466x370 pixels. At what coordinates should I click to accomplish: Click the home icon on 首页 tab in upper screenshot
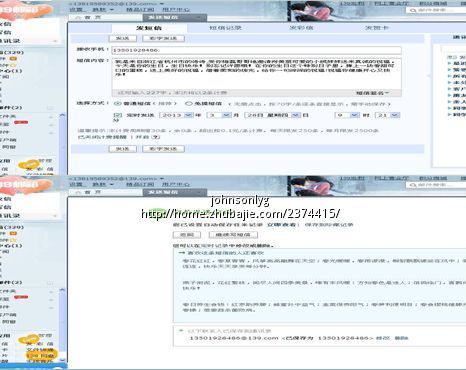[x=79, y=17]
